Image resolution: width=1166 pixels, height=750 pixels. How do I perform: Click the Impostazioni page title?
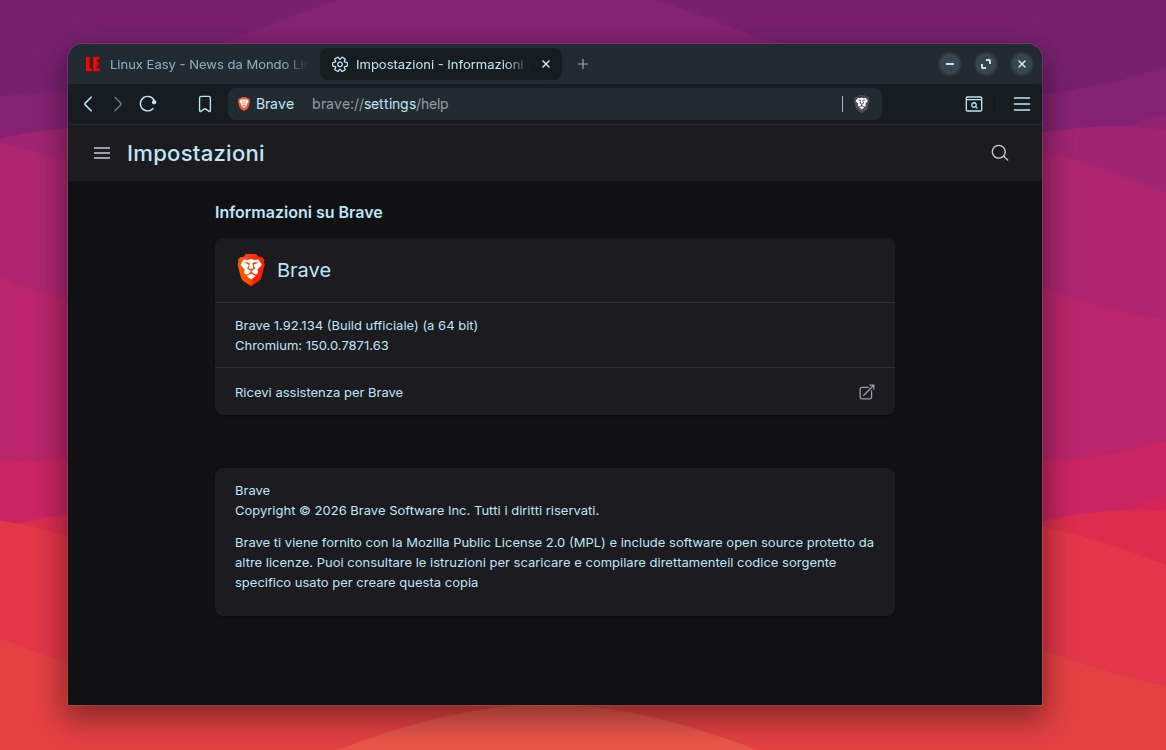pos(196,153)
